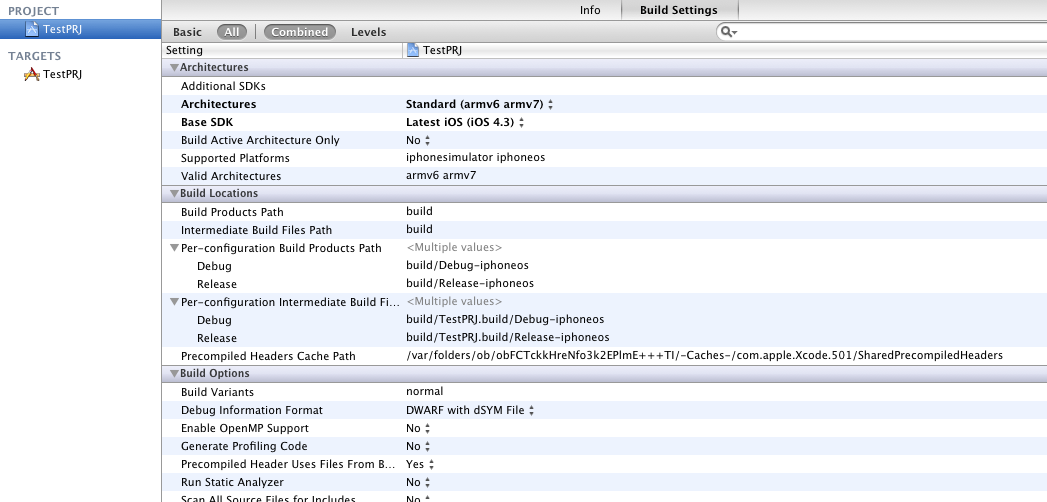Click 'build/TestPRJ.build/Debug-iphoneos' value

[505, 319]
